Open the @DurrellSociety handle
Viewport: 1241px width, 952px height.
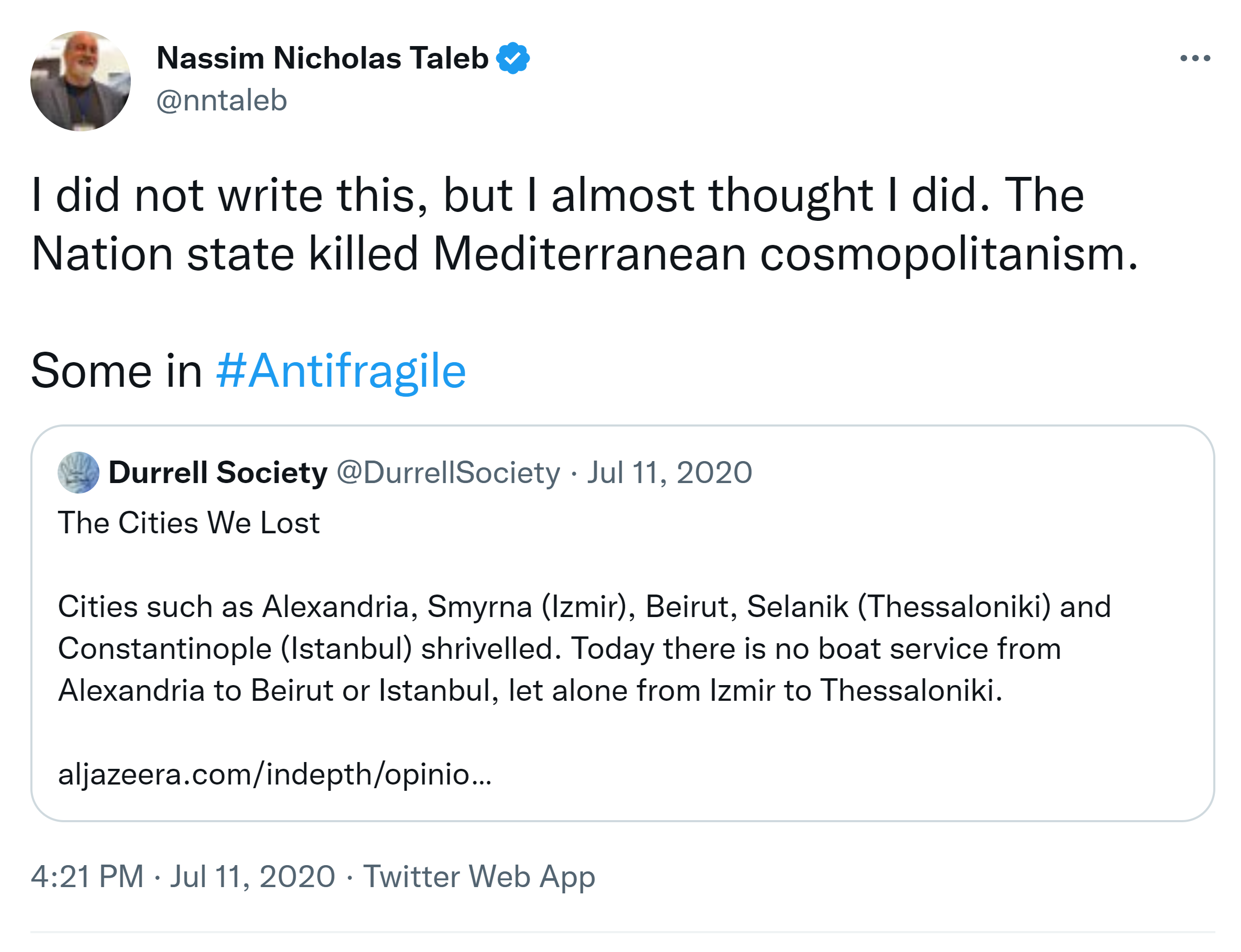tap(448, 472)
